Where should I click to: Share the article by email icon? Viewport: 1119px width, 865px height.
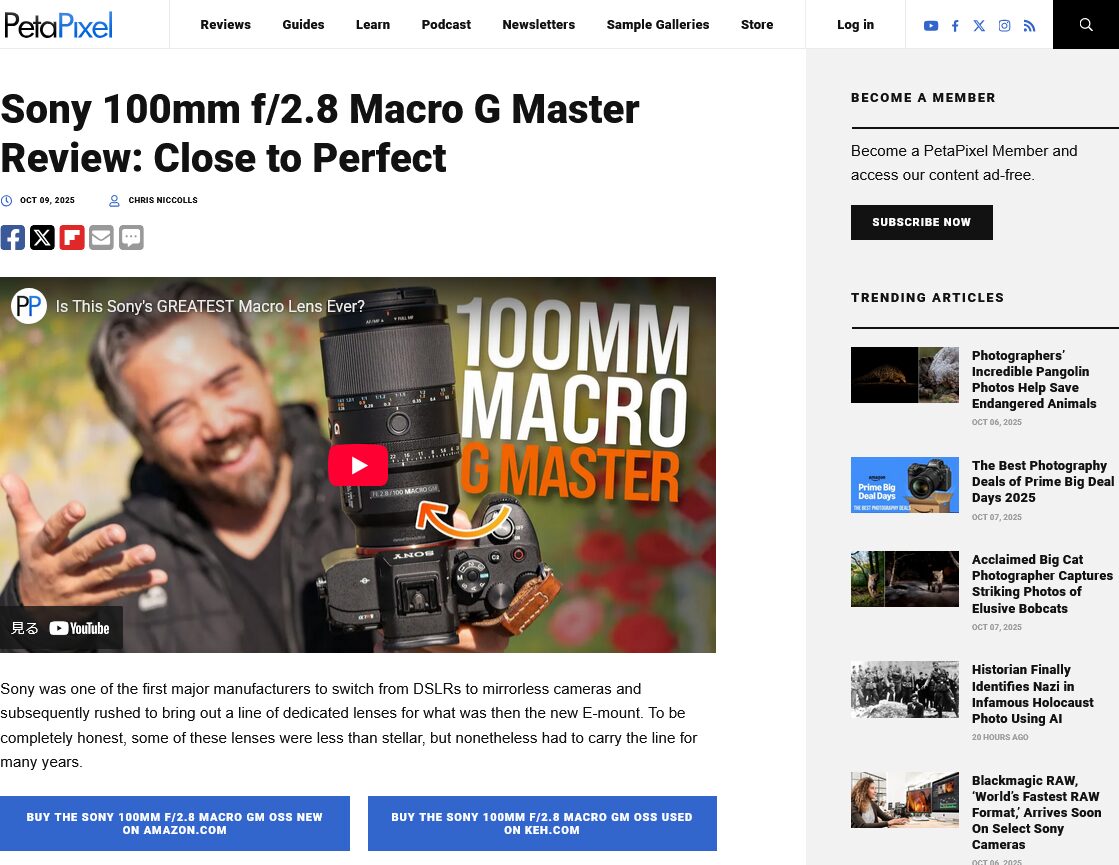(101, 238)
